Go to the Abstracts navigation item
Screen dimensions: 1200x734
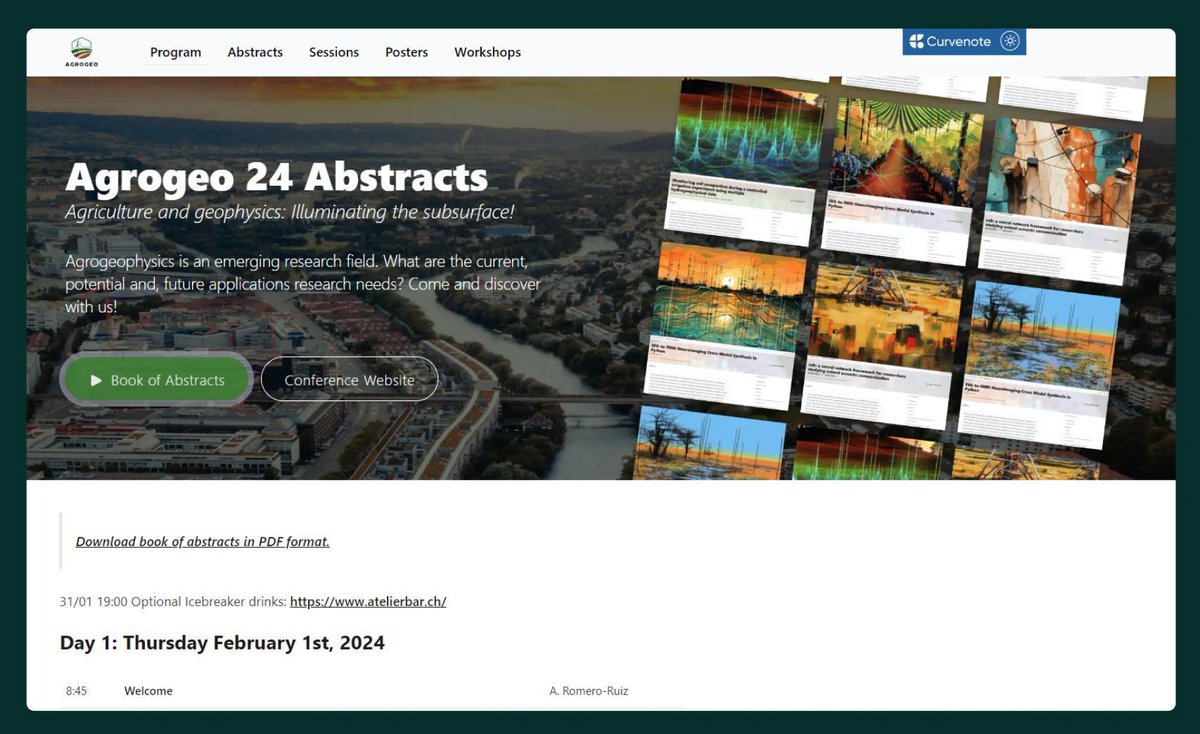click(x=255, y=52)
